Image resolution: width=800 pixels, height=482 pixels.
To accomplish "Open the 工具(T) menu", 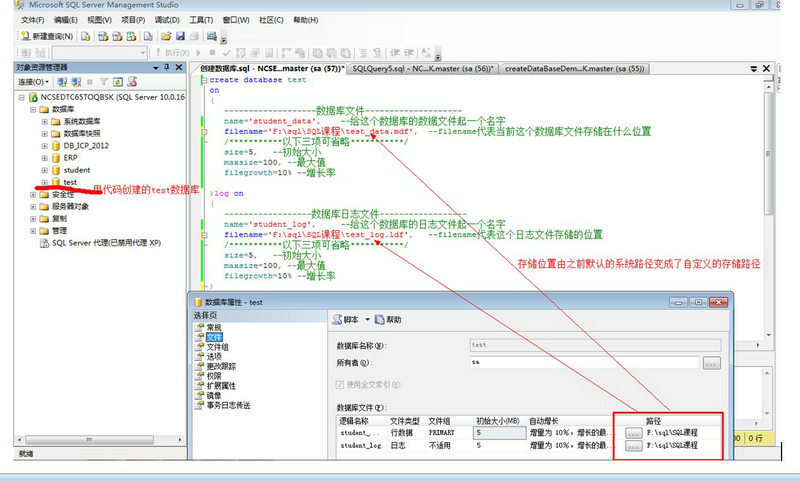I will click(x=202, y=20).
